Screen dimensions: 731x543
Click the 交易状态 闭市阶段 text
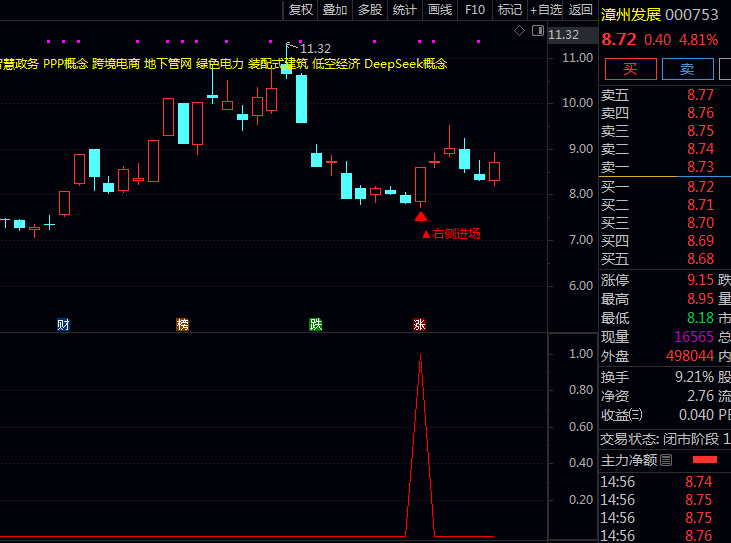coord(660,439)
